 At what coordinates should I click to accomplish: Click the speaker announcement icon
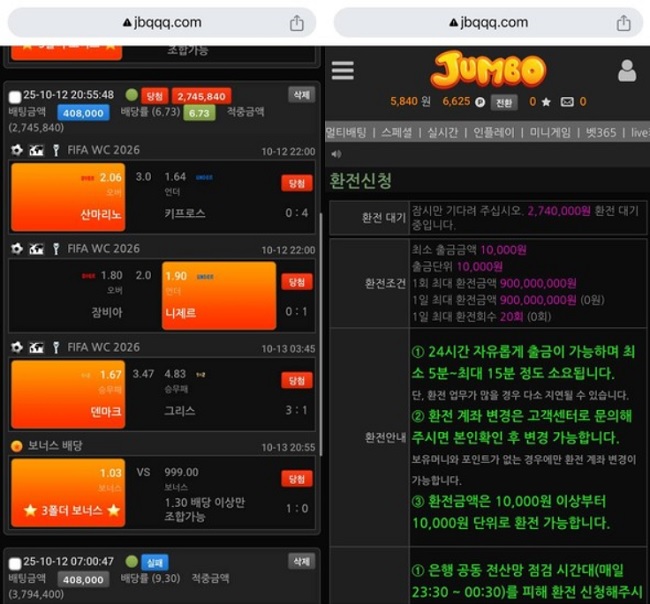point(336,154)
